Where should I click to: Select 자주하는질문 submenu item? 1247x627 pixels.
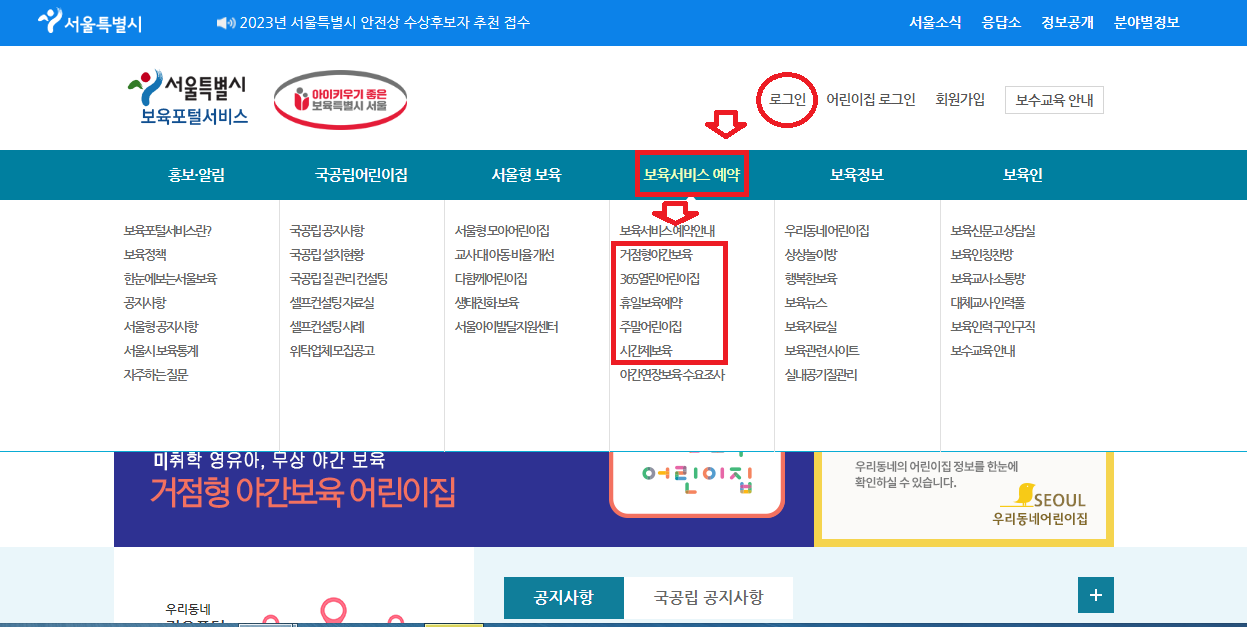tap(156, 375)
